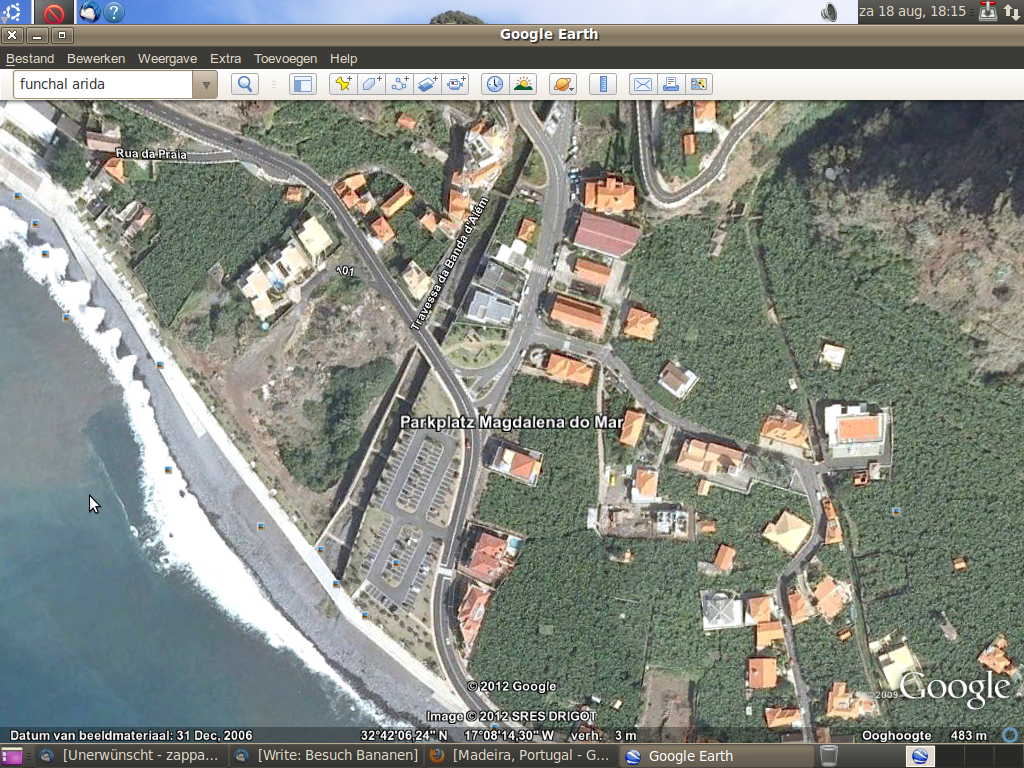Add a placemark with the pushpin icon
The height and width of the screenshot is (768, 1024).
coord(343,84)
